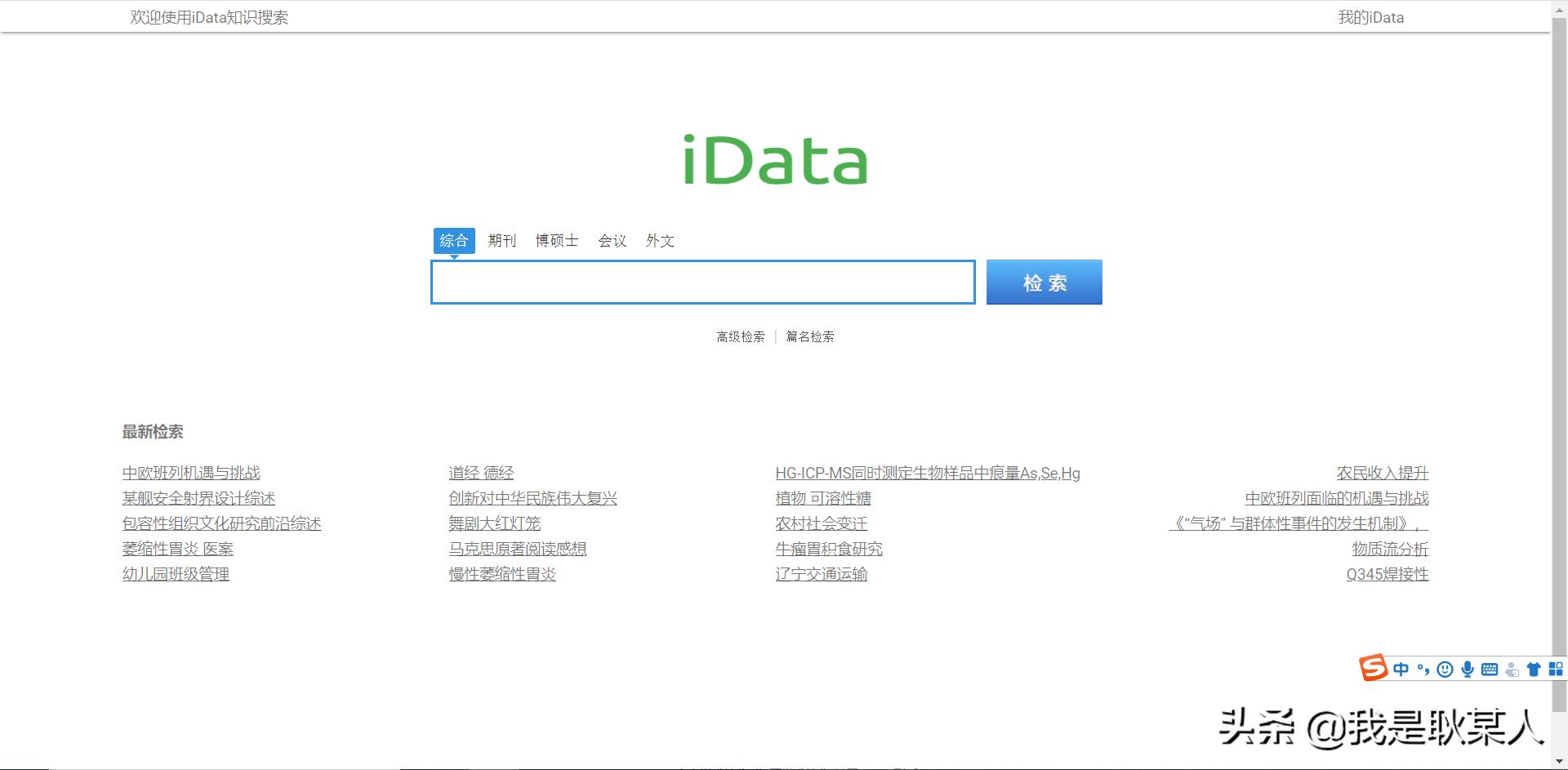Click the main search input box

coord(703,283)
